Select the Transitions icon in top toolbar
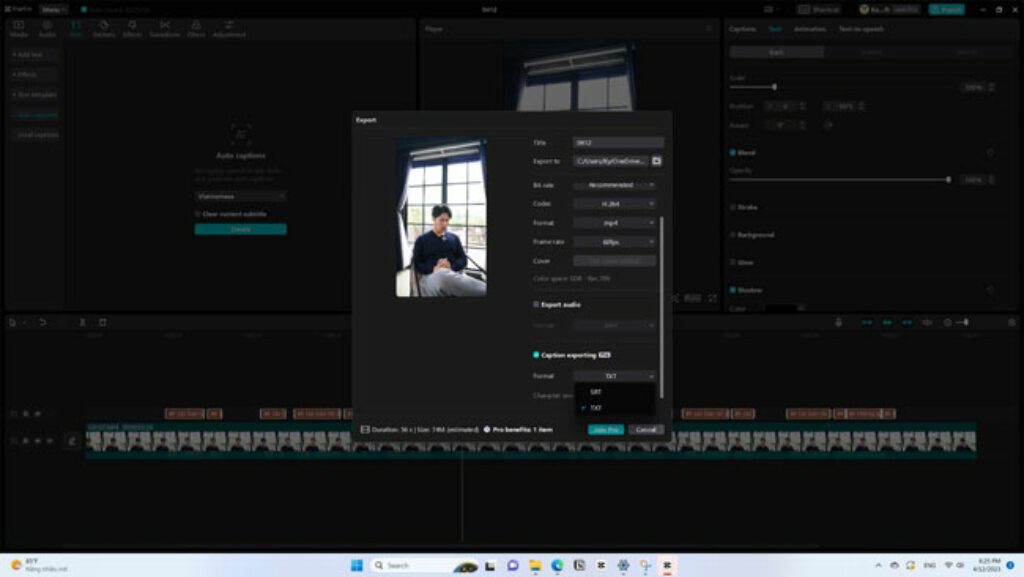1024x577 pixels. pos(164,28)
